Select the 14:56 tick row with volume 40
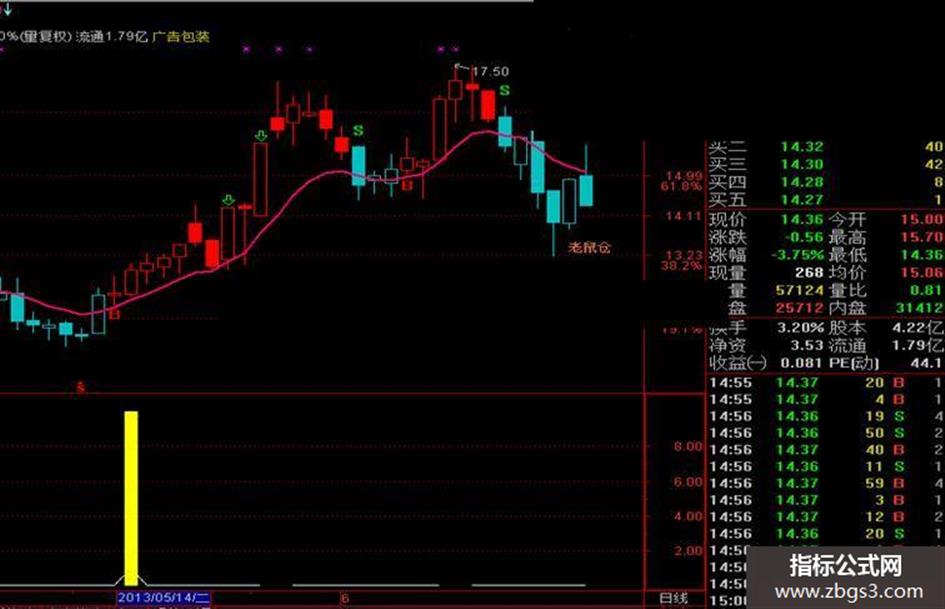945x609 pixels. click(827, 450)
